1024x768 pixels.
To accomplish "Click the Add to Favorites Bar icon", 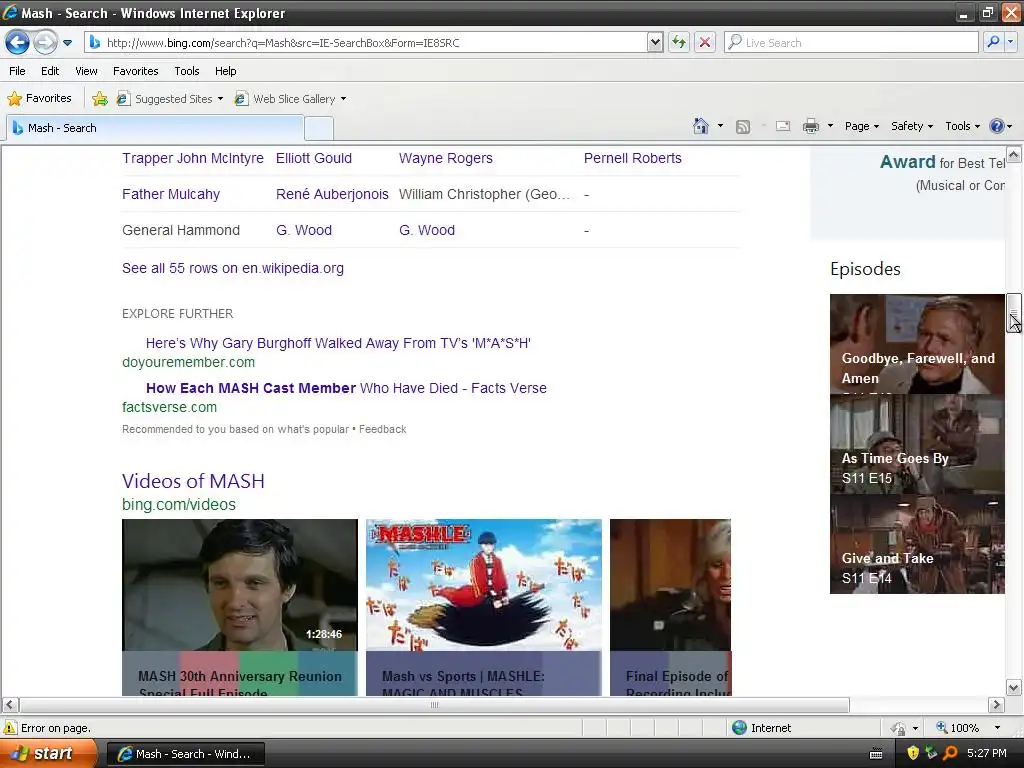I will coord(100,99).
